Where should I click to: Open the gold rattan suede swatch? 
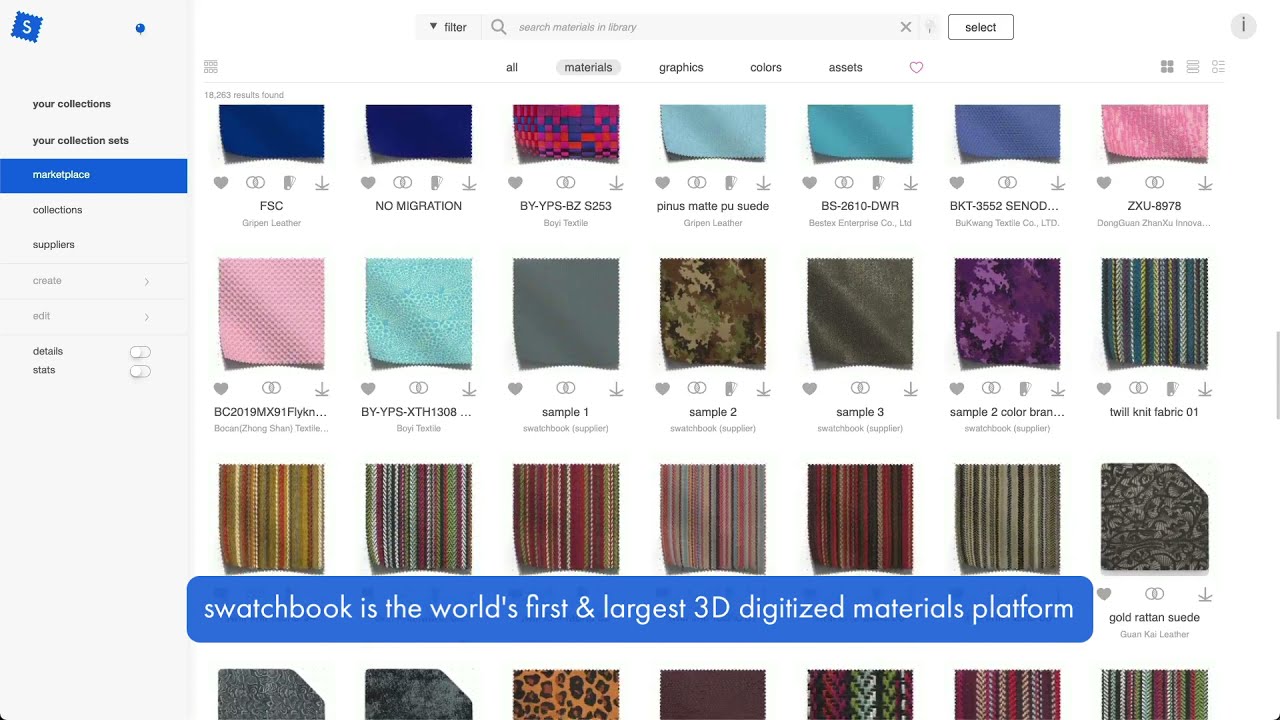point(1154,518)
